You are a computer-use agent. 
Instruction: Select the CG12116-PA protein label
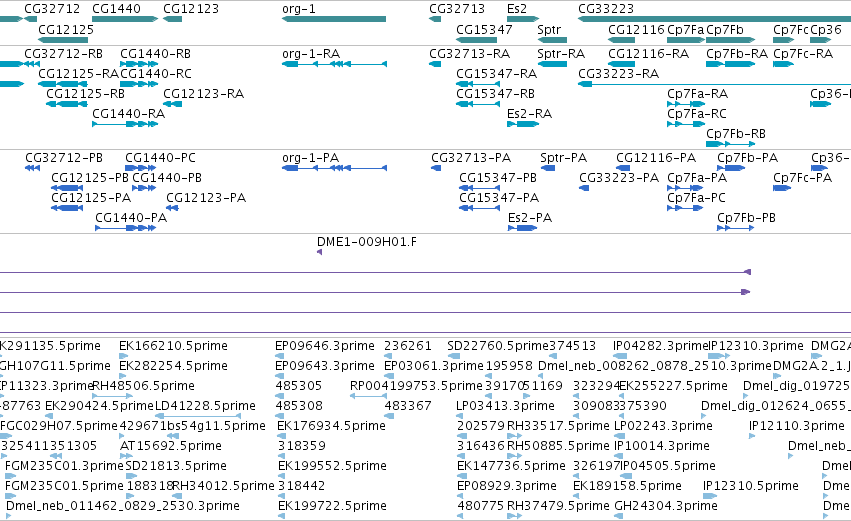pyautogui.click(x=656, y=158)
